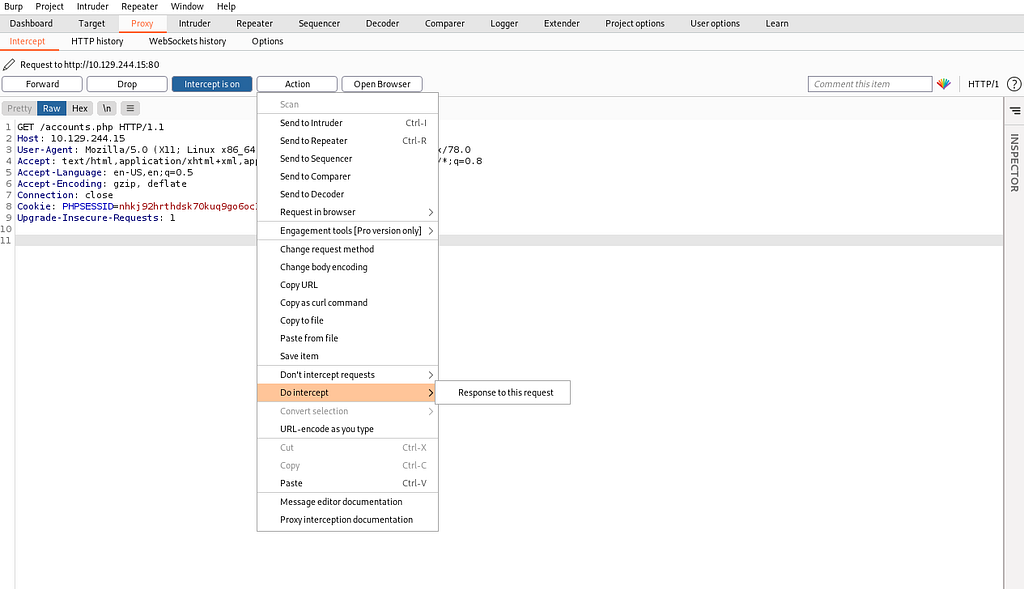
Task: Open Message editor documentation
Action: [347, 501]
